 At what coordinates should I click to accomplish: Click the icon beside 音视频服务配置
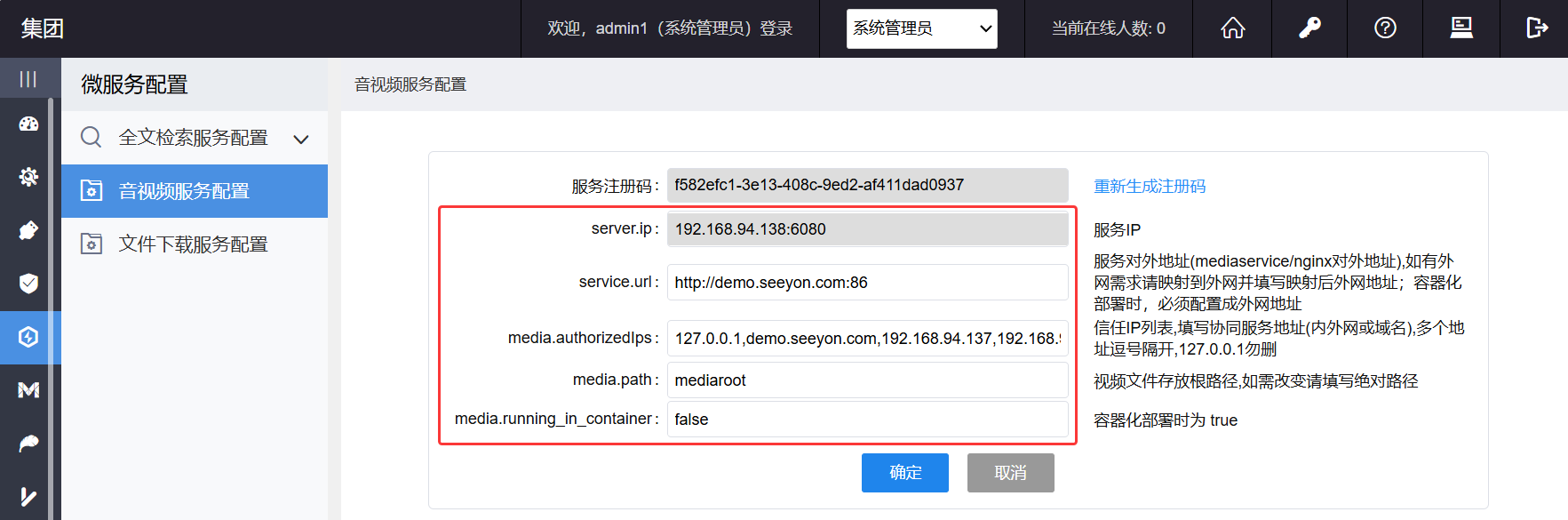[x=92, y=190]
